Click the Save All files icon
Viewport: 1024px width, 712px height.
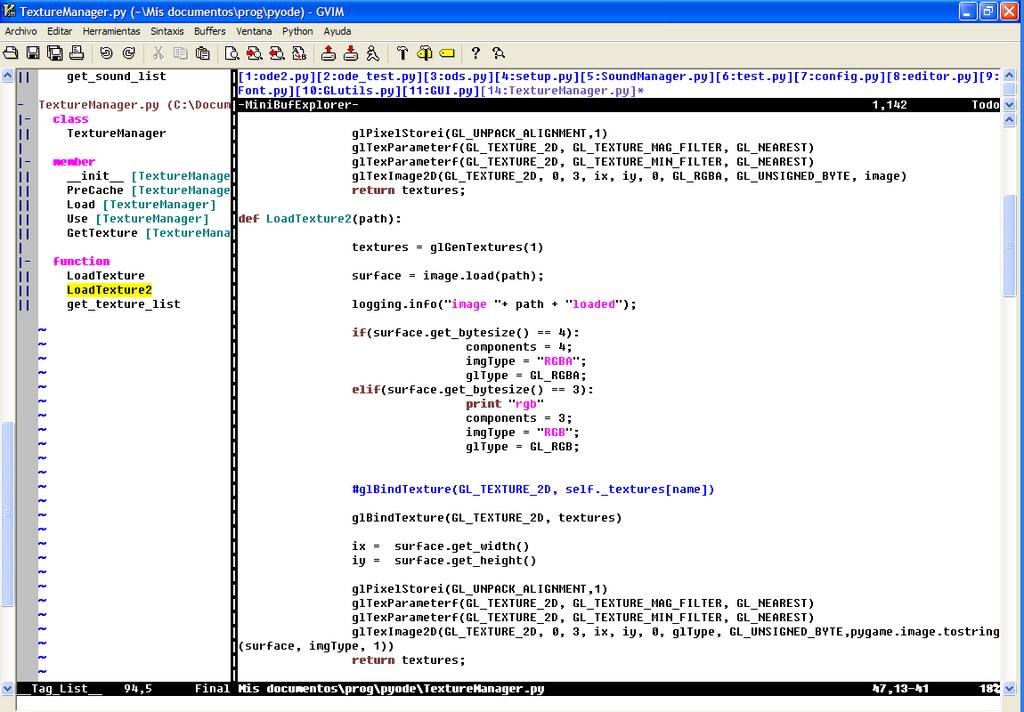(55, 53)
